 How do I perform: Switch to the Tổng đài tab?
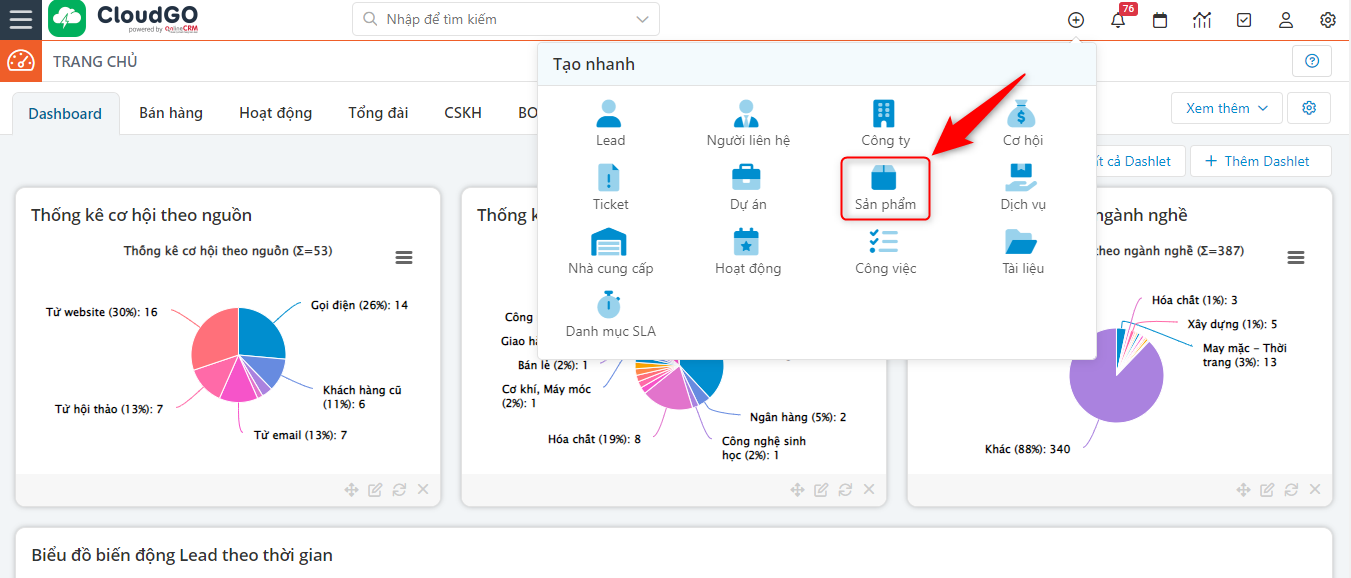pyautogui.click(x=378, y=112)
